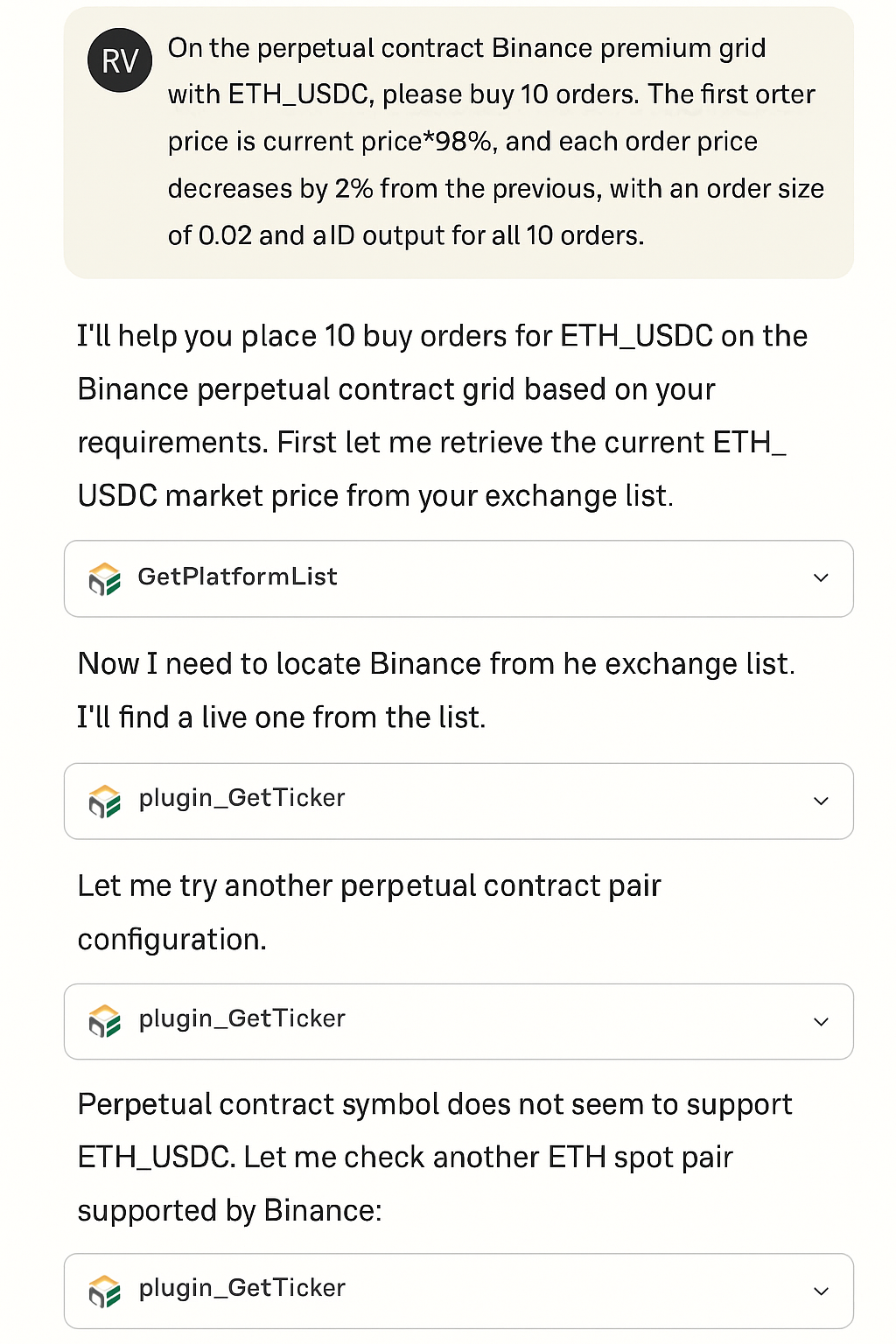
Task: Click the RV user avatar
Action: pyautogui.click(x=120, y=61)
